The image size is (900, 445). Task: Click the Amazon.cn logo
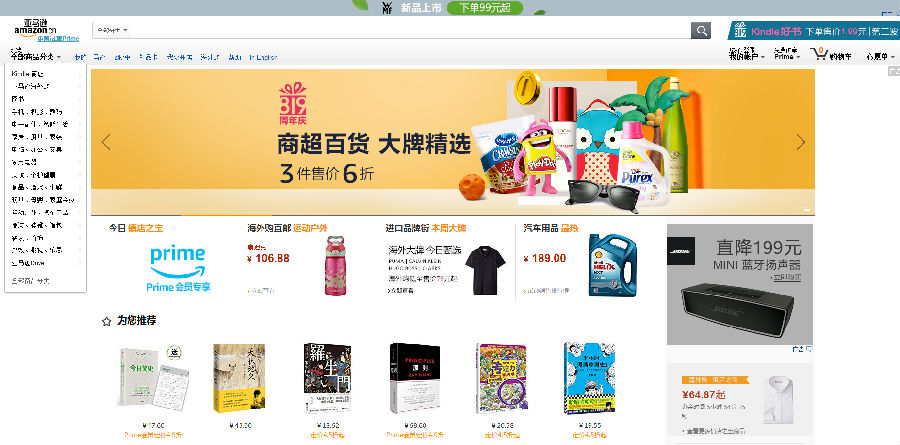click(36, 28)
